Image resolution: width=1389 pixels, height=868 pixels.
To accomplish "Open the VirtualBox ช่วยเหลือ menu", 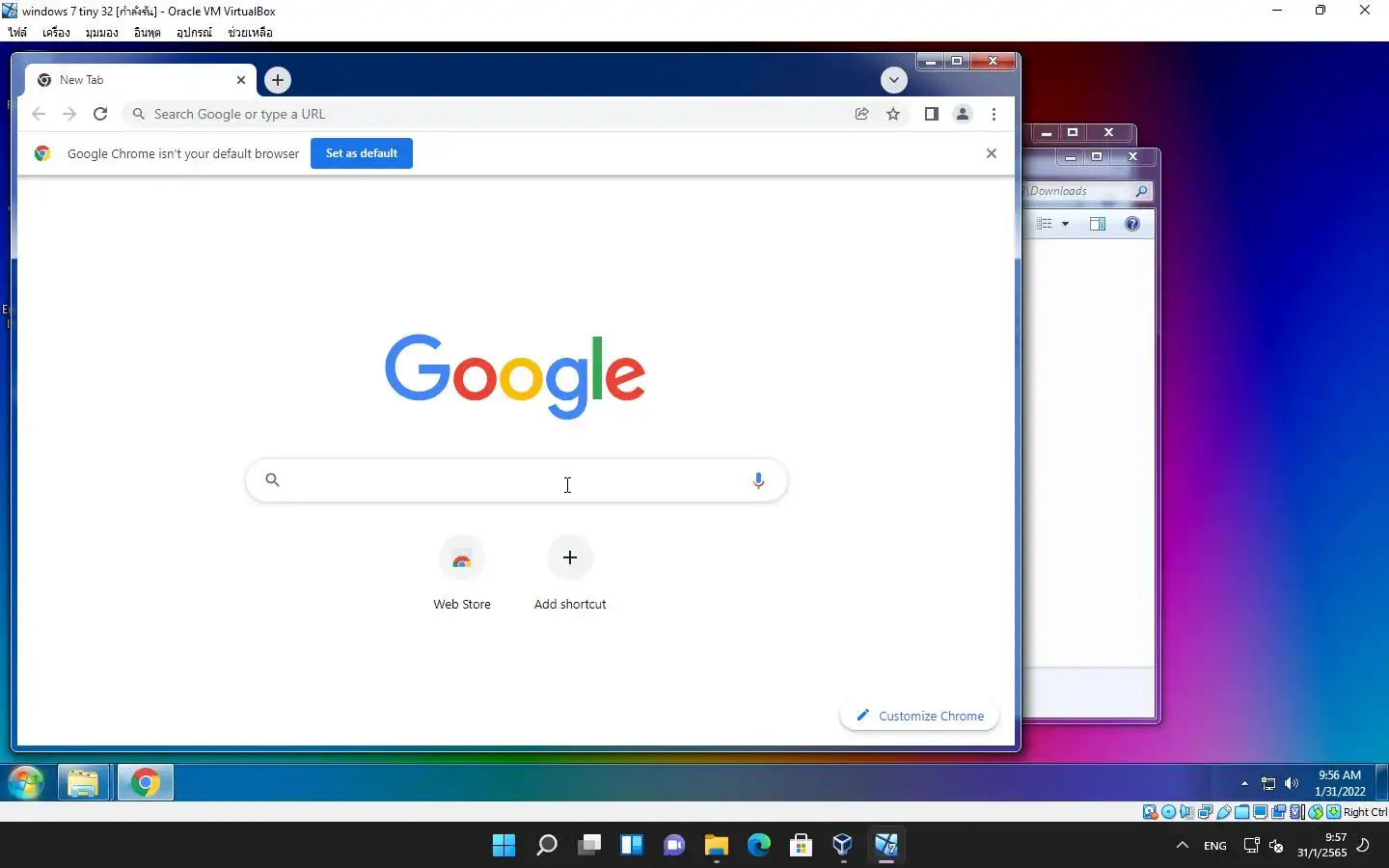I will pyautogui.click(x=250, y=33).
